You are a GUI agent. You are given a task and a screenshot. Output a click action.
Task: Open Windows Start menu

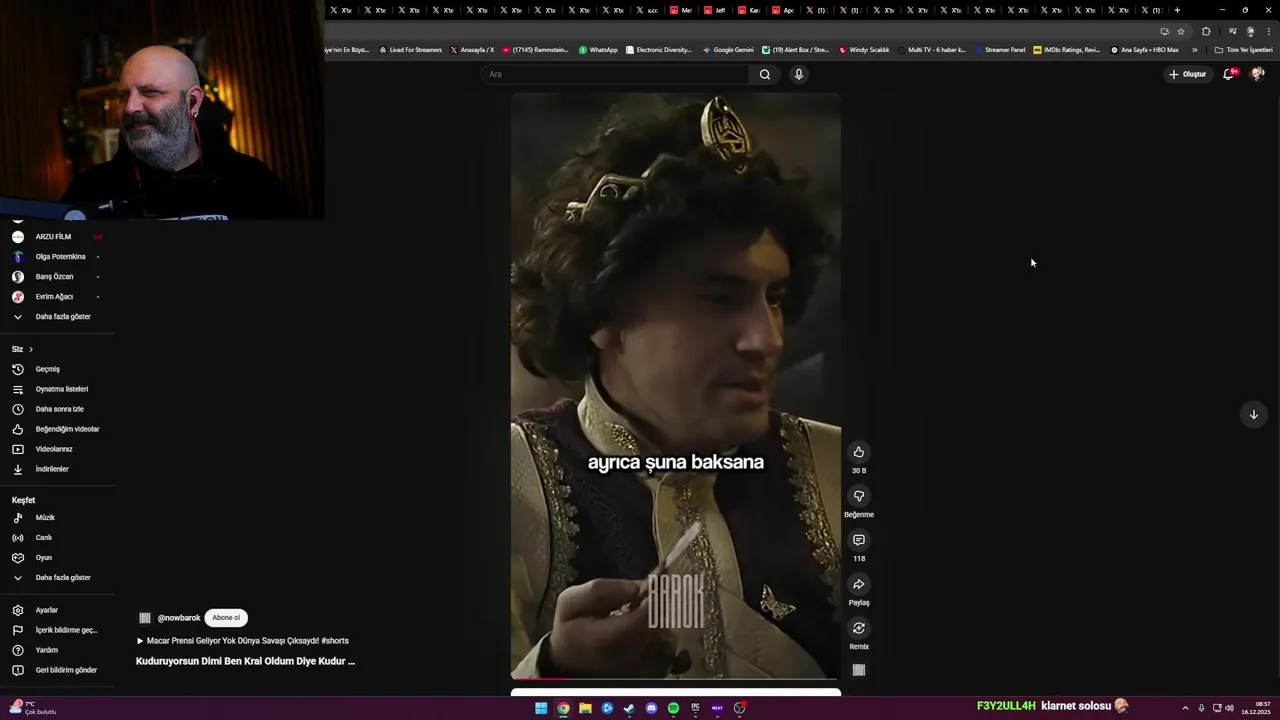pos(541,708)
